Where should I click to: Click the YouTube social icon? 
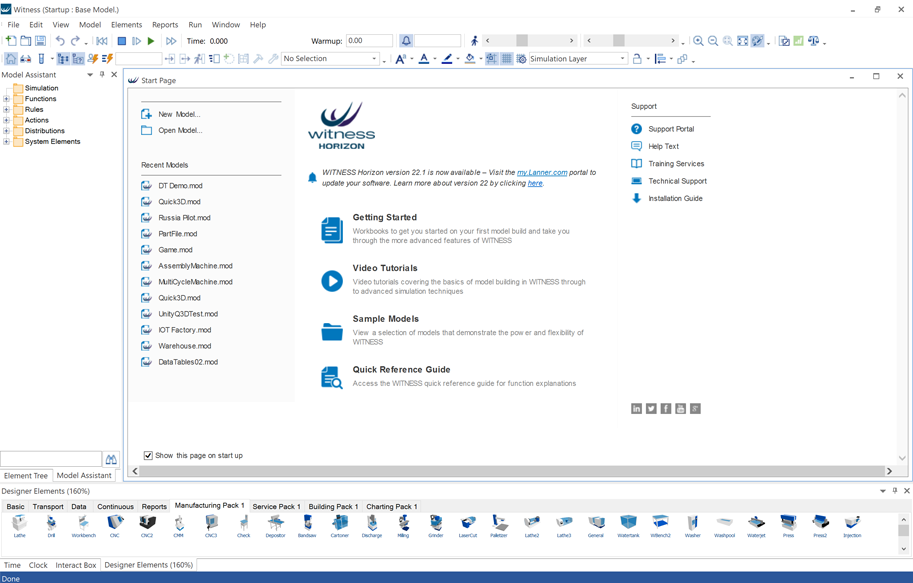680,409
